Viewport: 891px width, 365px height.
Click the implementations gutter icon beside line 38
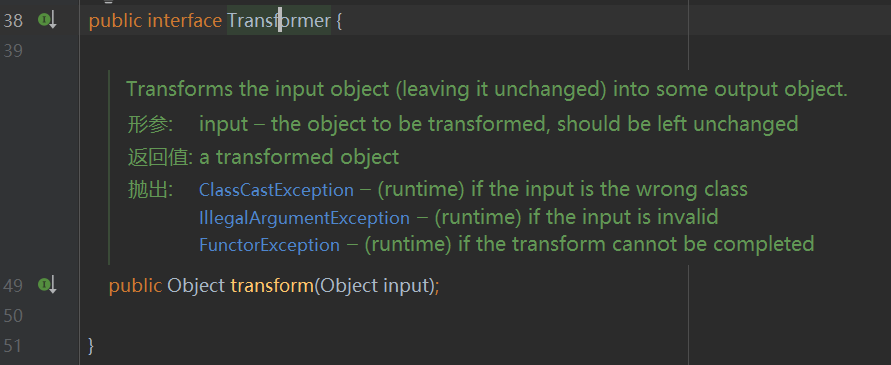pos(47,21)
